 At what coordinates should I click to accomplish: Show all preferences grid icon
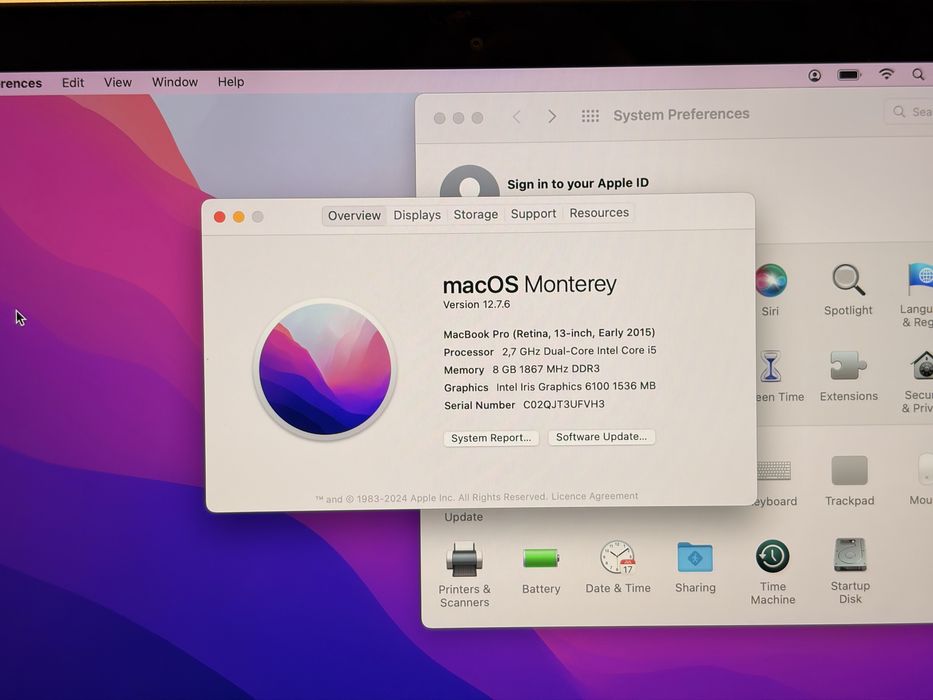590,115
